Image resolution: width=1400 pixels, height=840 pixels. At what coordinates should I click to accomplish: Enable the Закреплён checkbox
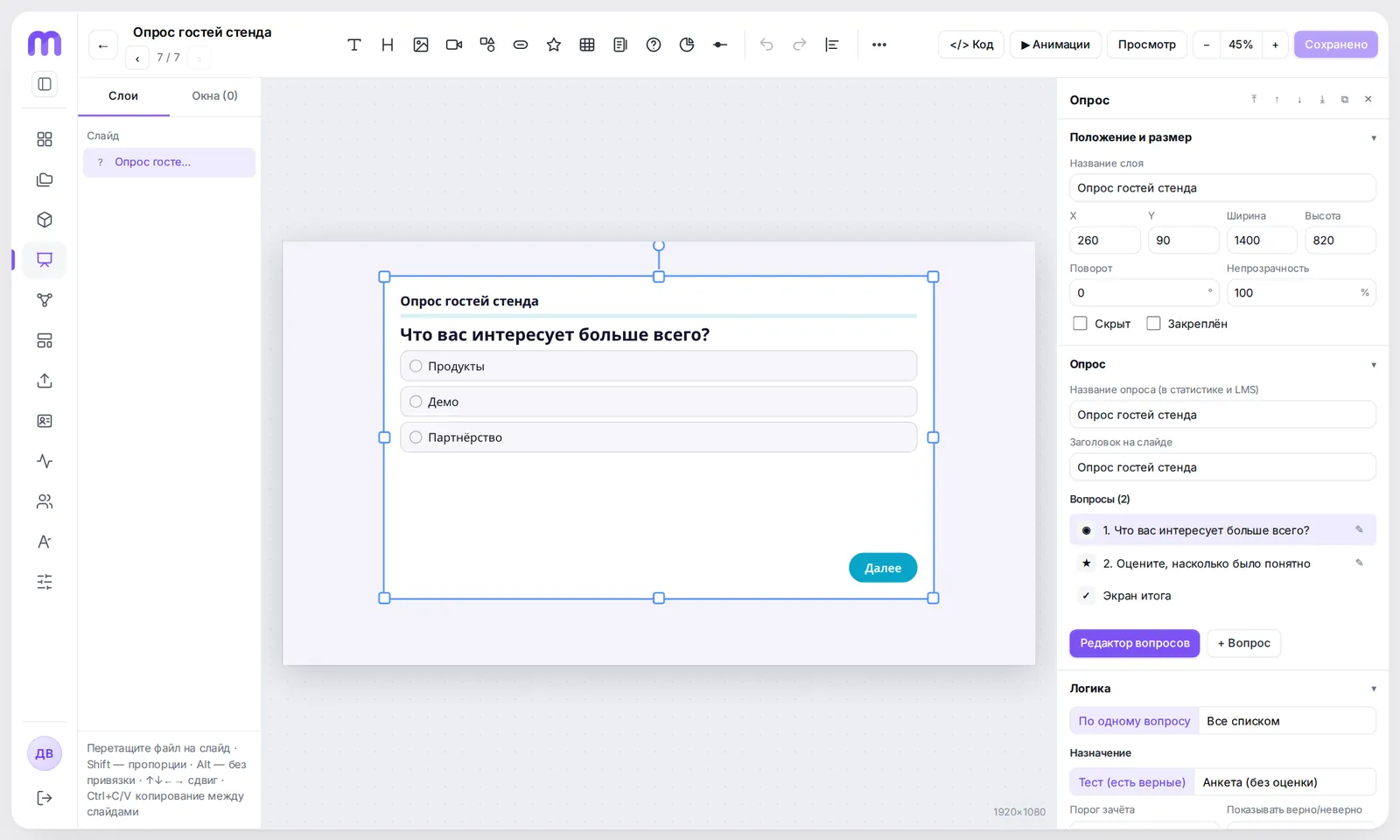1153,324
